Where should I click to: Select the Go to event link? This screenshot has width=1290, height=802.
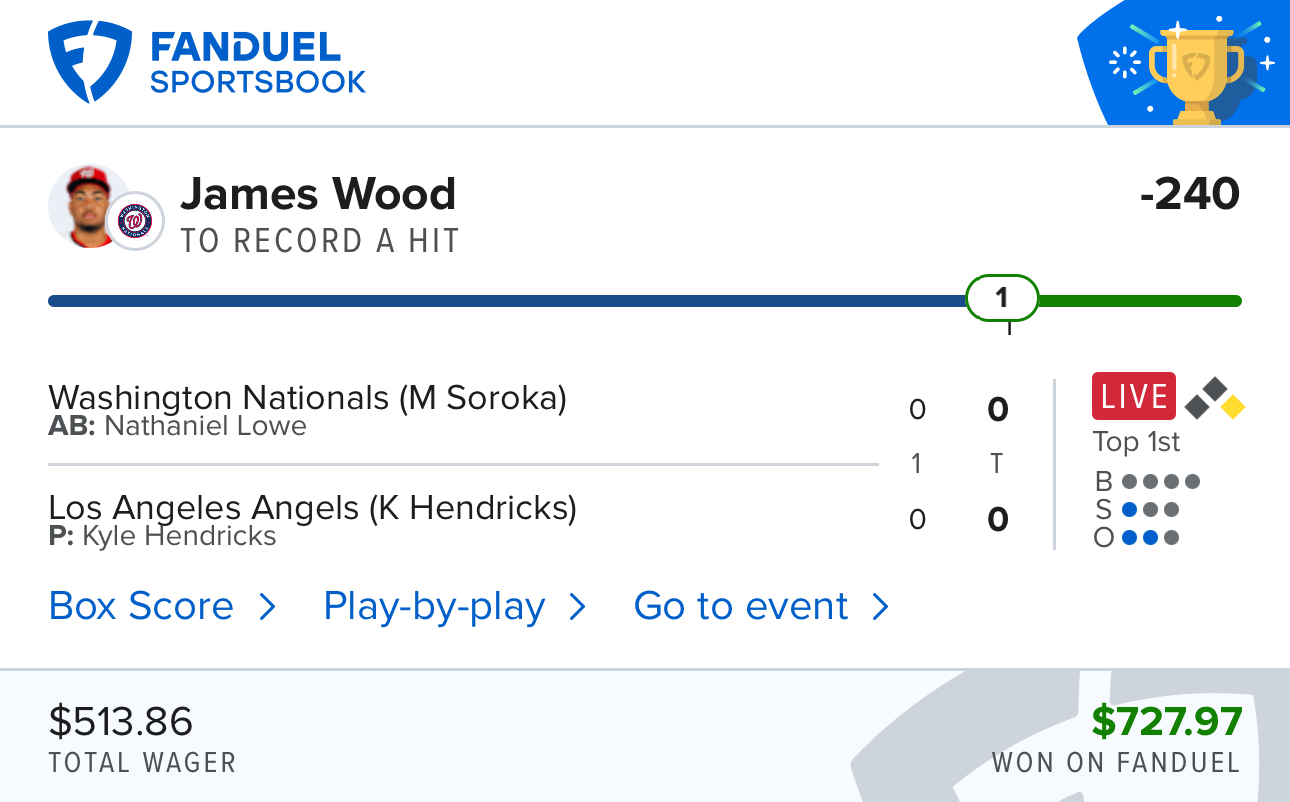coord(741,606)
